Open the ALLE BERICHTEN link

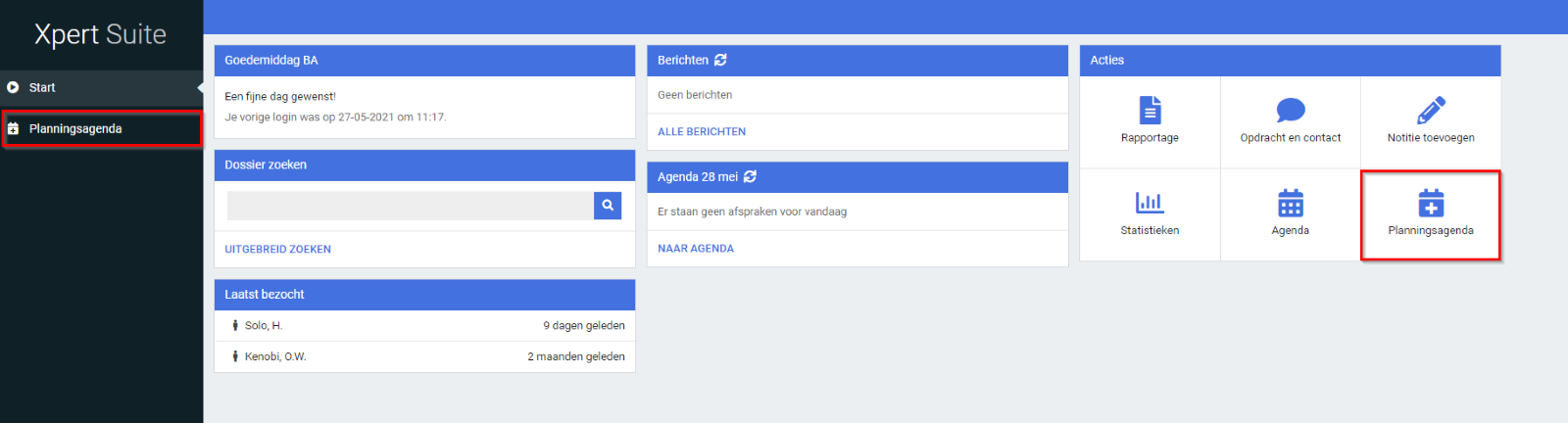pos(702,132)
